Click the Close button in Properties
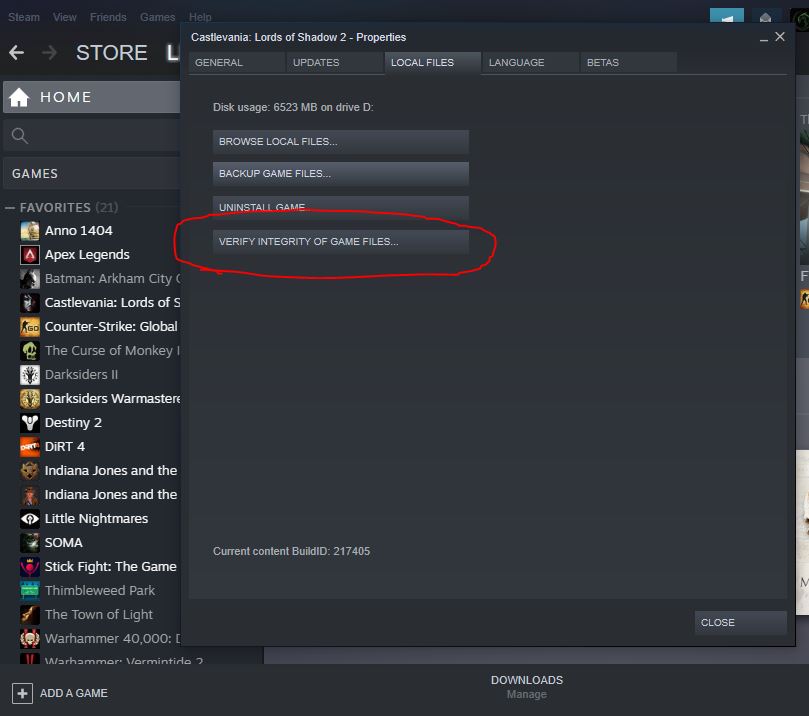The height and width of the screenshot is (716, 809). pos(740,623)
